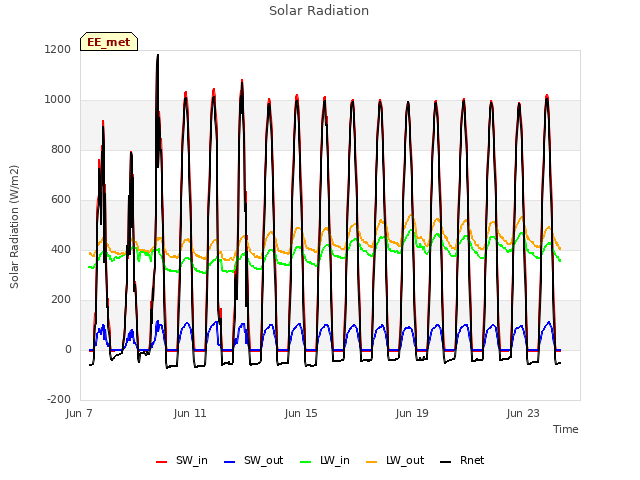Click the 600 y-axis tick label
The width and height of the screenshot is (640, 480).
(x=61, y=200)
